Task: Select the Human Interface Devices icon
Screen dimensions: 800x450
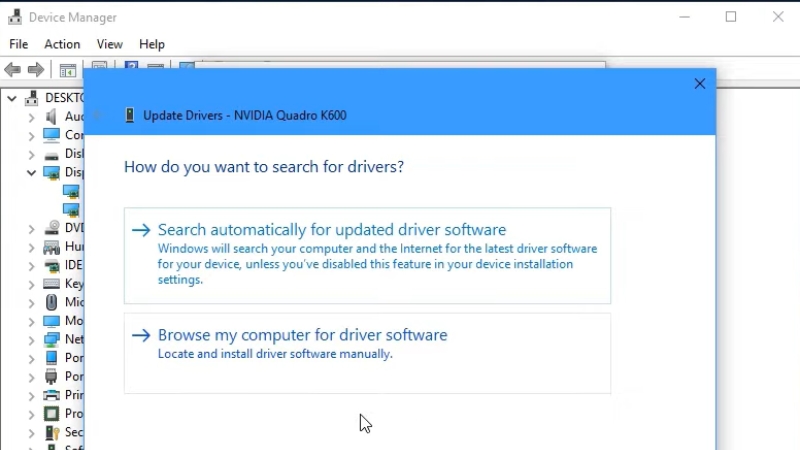Action: (51, 247)
